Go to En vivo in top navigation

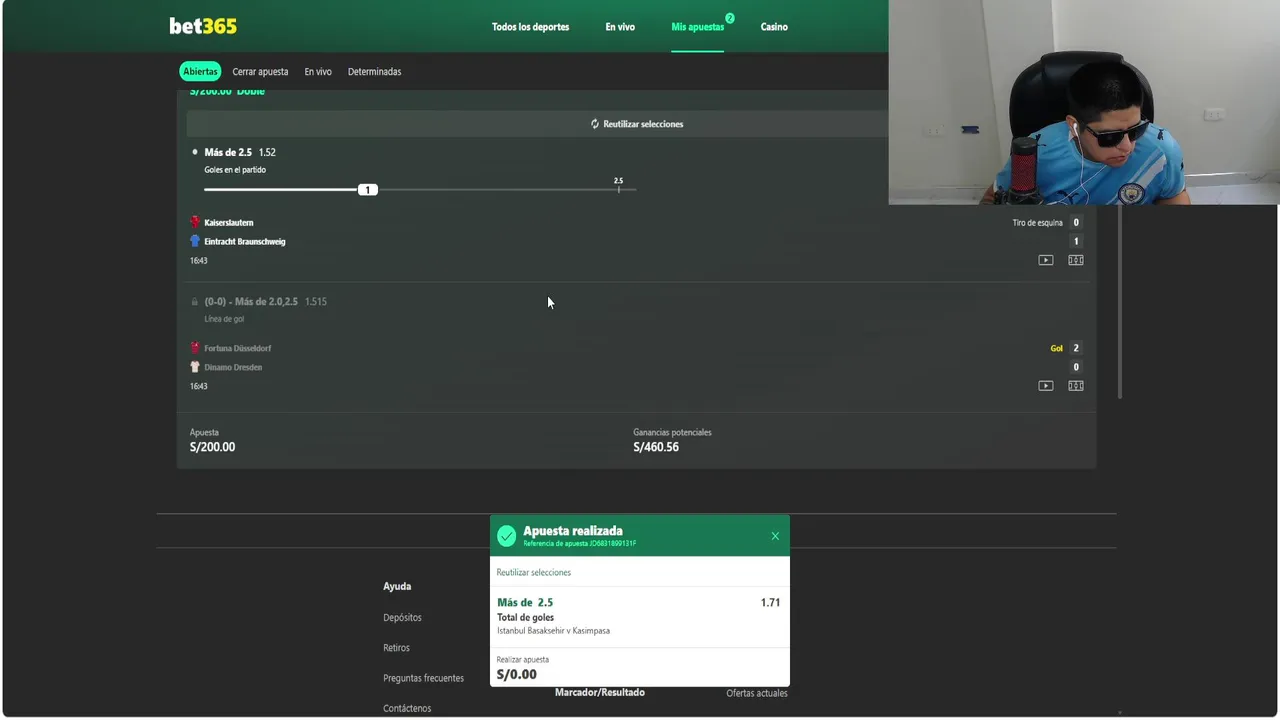point(620,27)
